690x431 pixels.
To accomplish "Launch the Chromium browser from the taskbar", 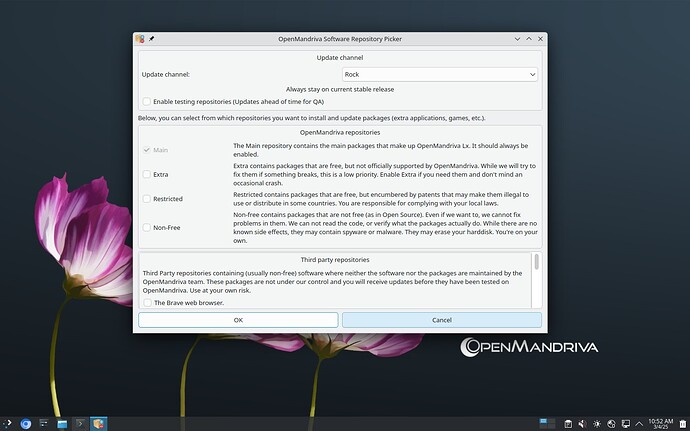I will pyautogui.click(x=26, y=424).
